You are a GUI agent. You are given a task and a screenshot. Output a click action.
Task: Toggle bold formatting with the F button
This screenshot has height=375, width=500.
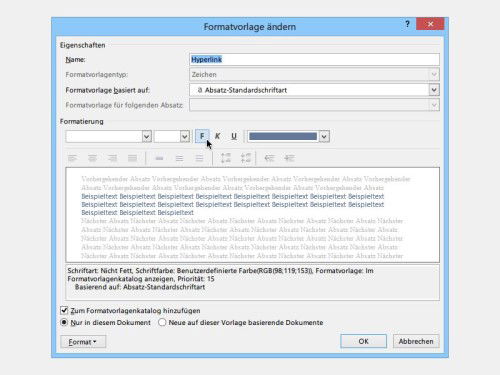[x=202, y=136]
